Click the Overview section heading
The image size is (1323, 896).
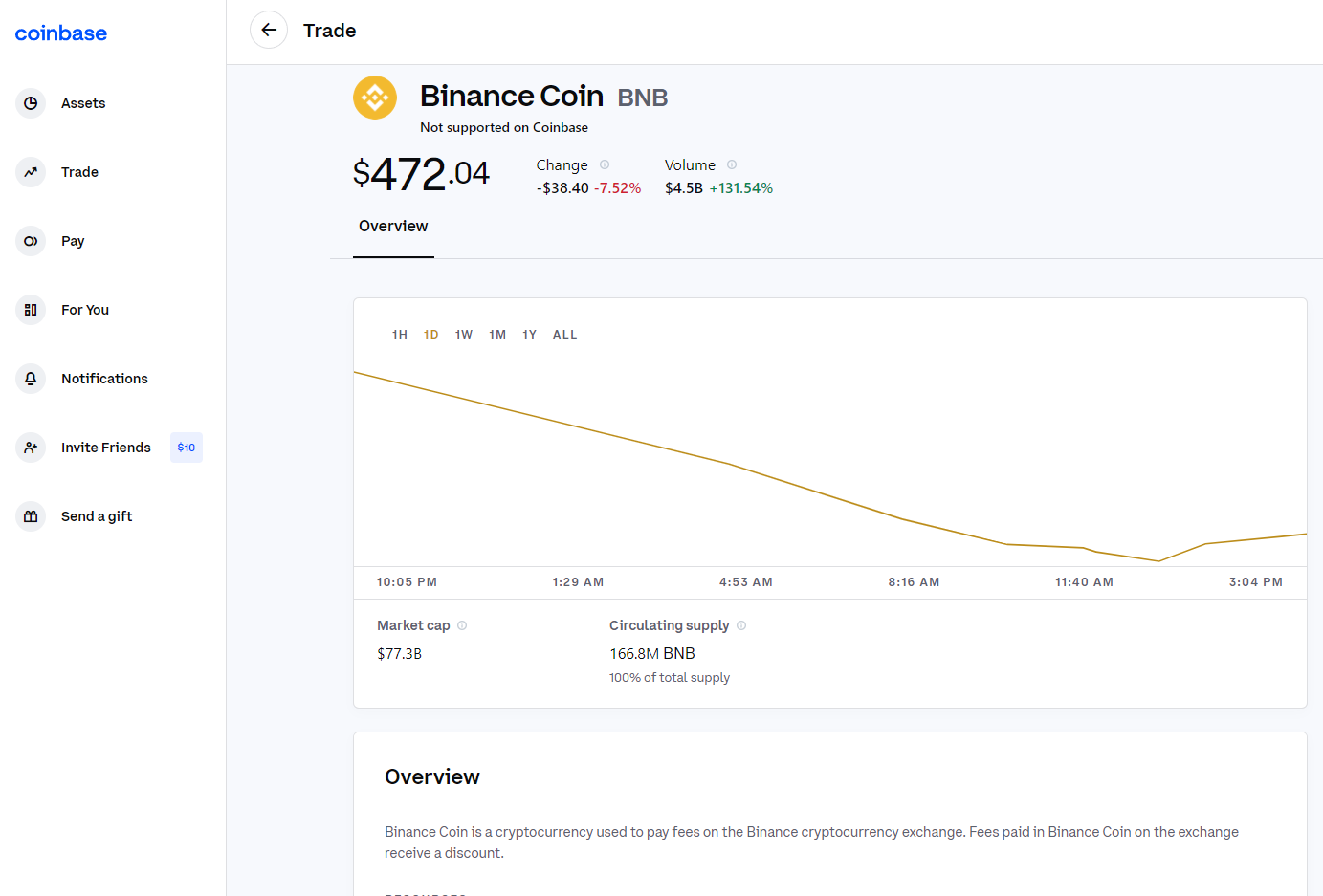pyautogui.click(x=432, y=777)
